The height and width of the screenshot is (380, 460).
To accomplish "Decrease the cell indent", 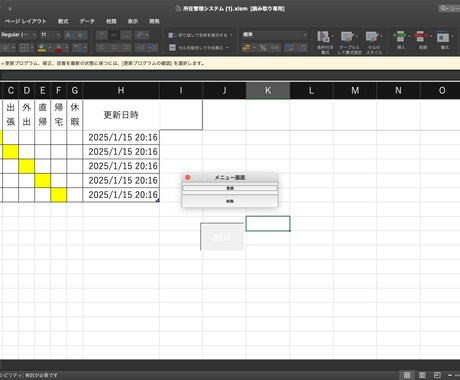I will click(x=140, y=48).
